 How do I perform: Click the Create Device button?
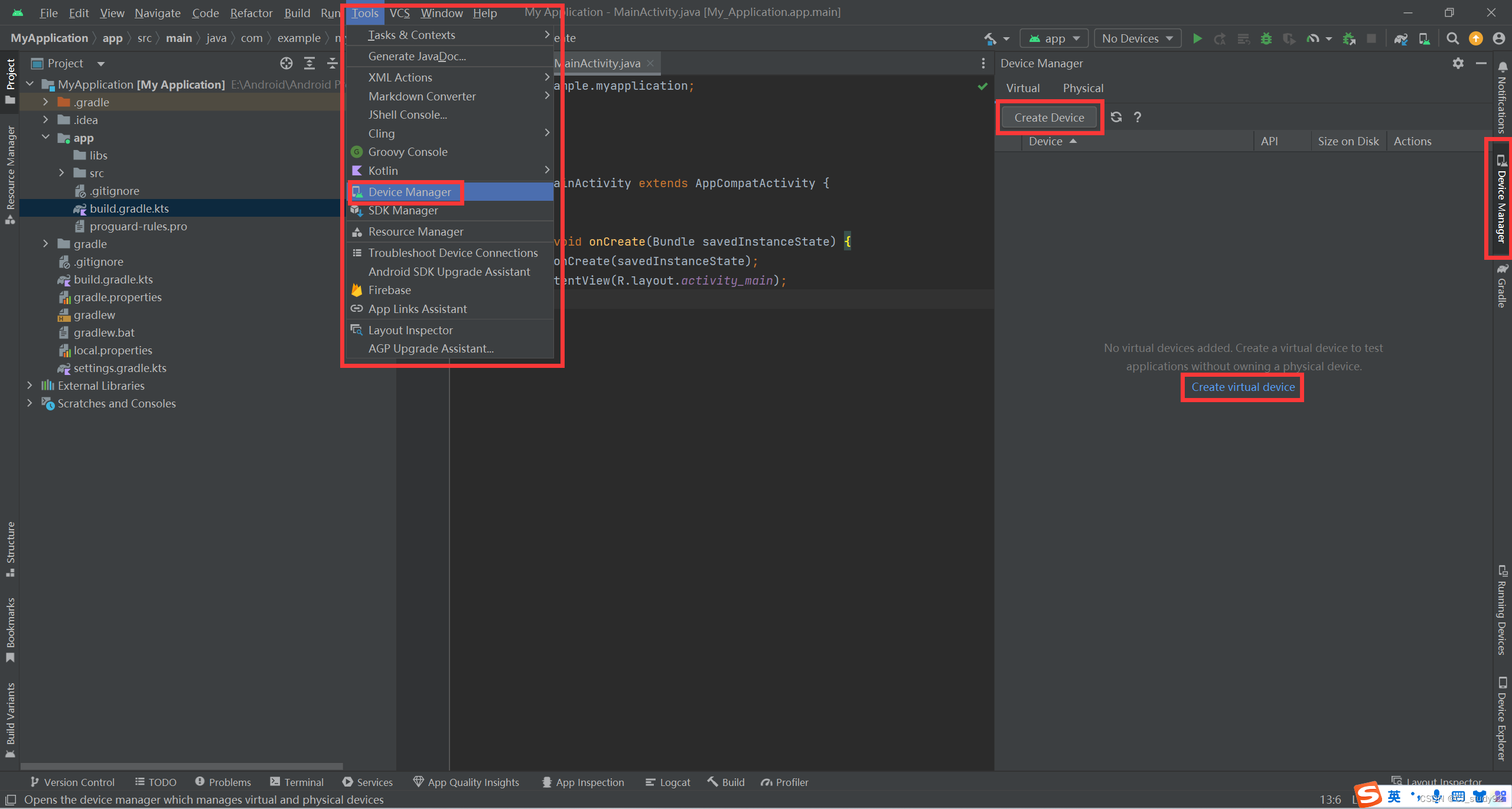[x=1049, y=118]
